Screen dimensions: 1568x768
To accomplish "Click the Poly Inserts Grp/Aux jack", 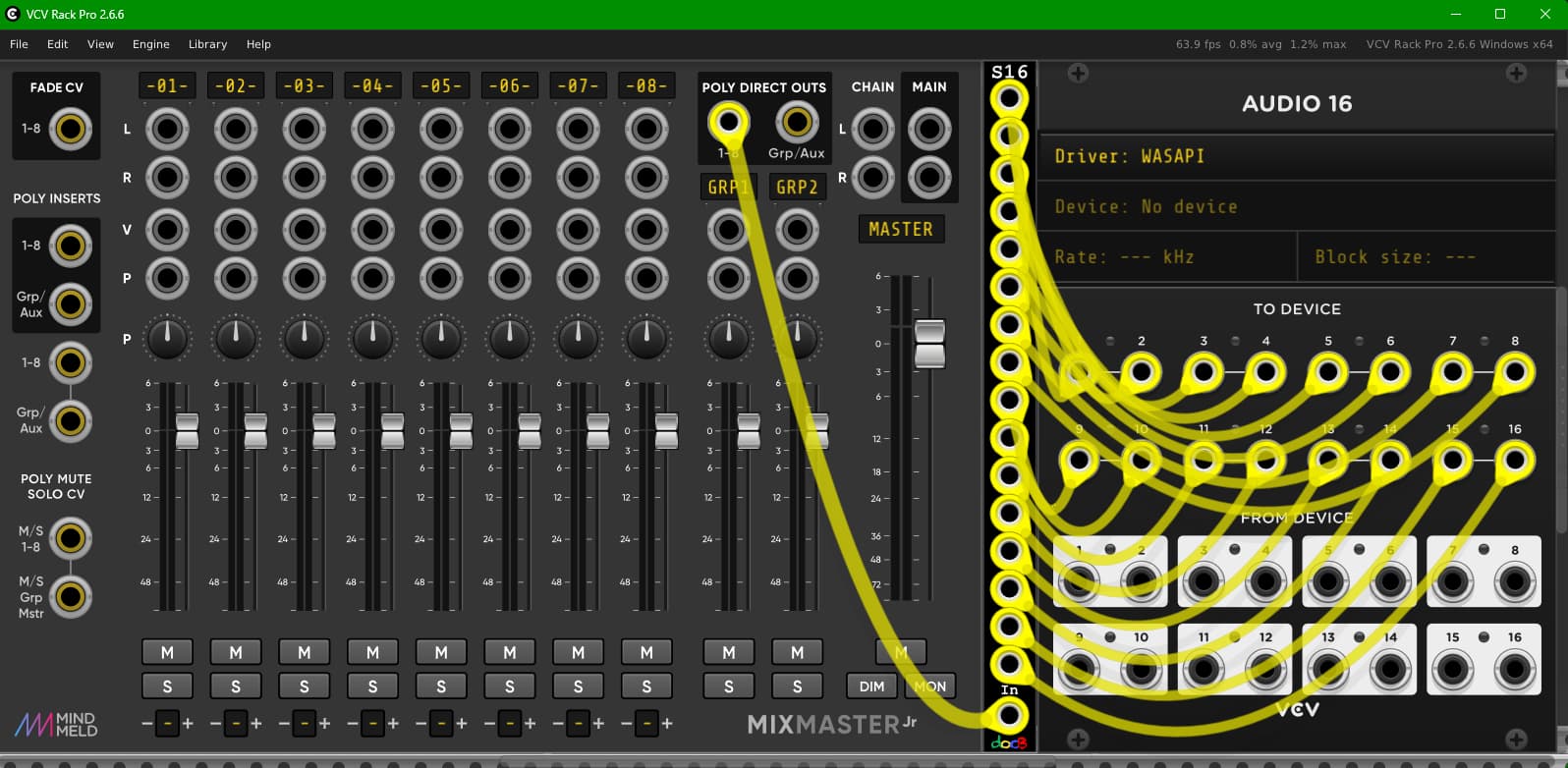I will (71, 304).
